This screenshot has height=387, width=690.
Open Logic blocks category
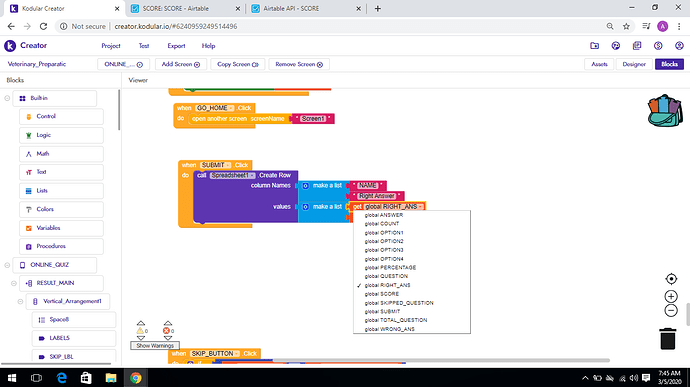click(x=61, y=135)
